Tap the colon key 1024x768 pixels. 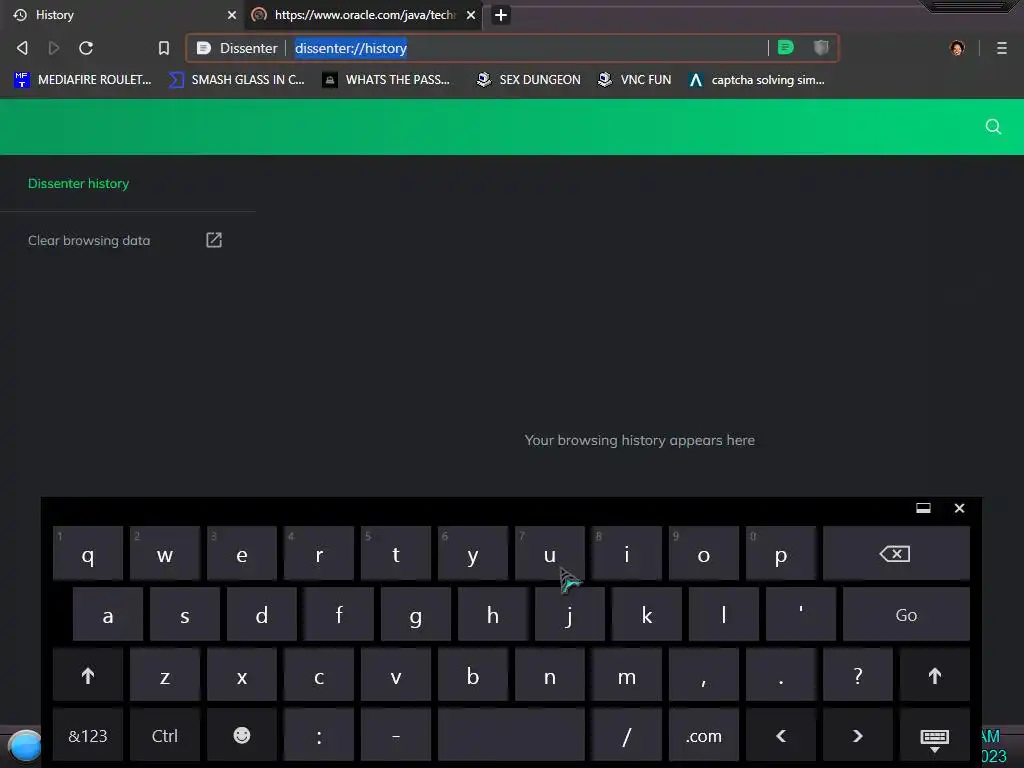(x=319, y=736)
